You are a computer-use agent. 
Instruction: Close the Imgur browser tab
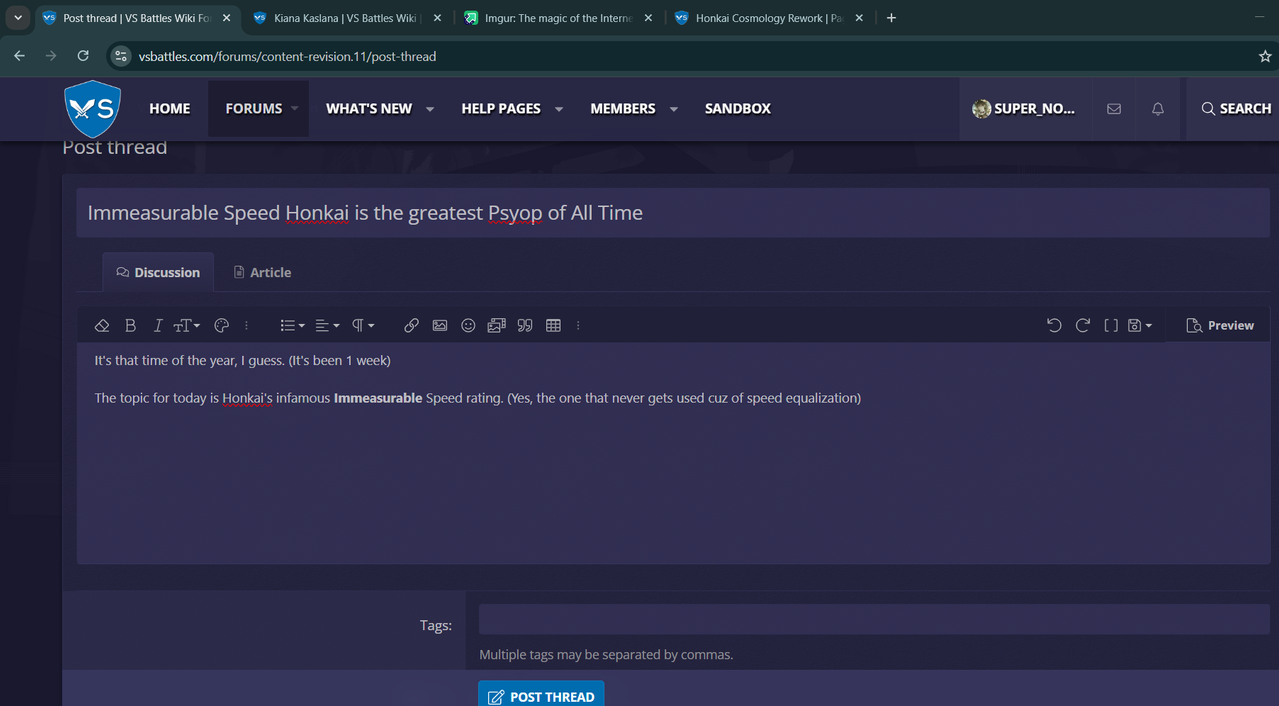coord(648,18)
